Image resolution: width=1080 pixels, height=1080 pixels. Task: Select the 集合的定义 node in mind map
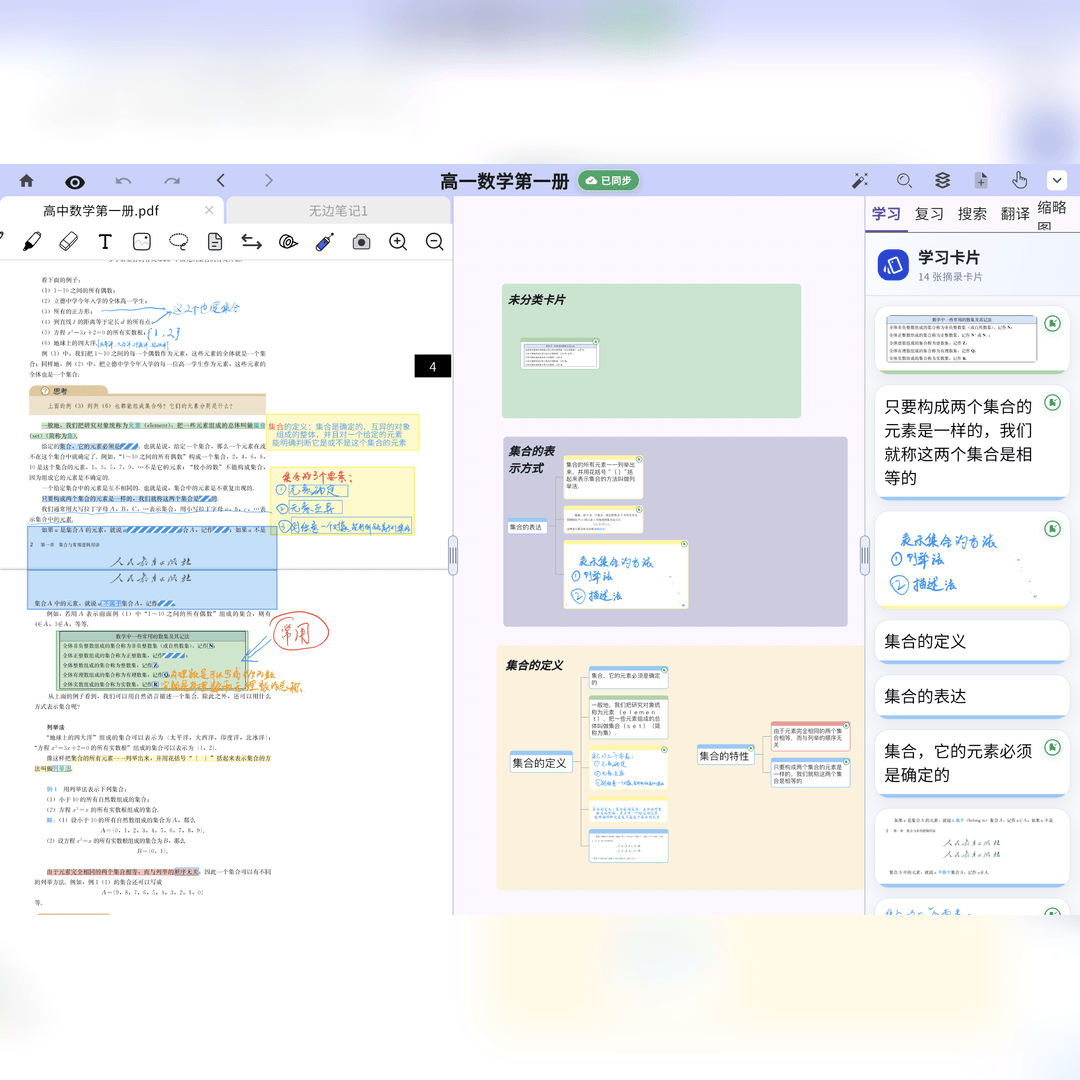[539, 763]
